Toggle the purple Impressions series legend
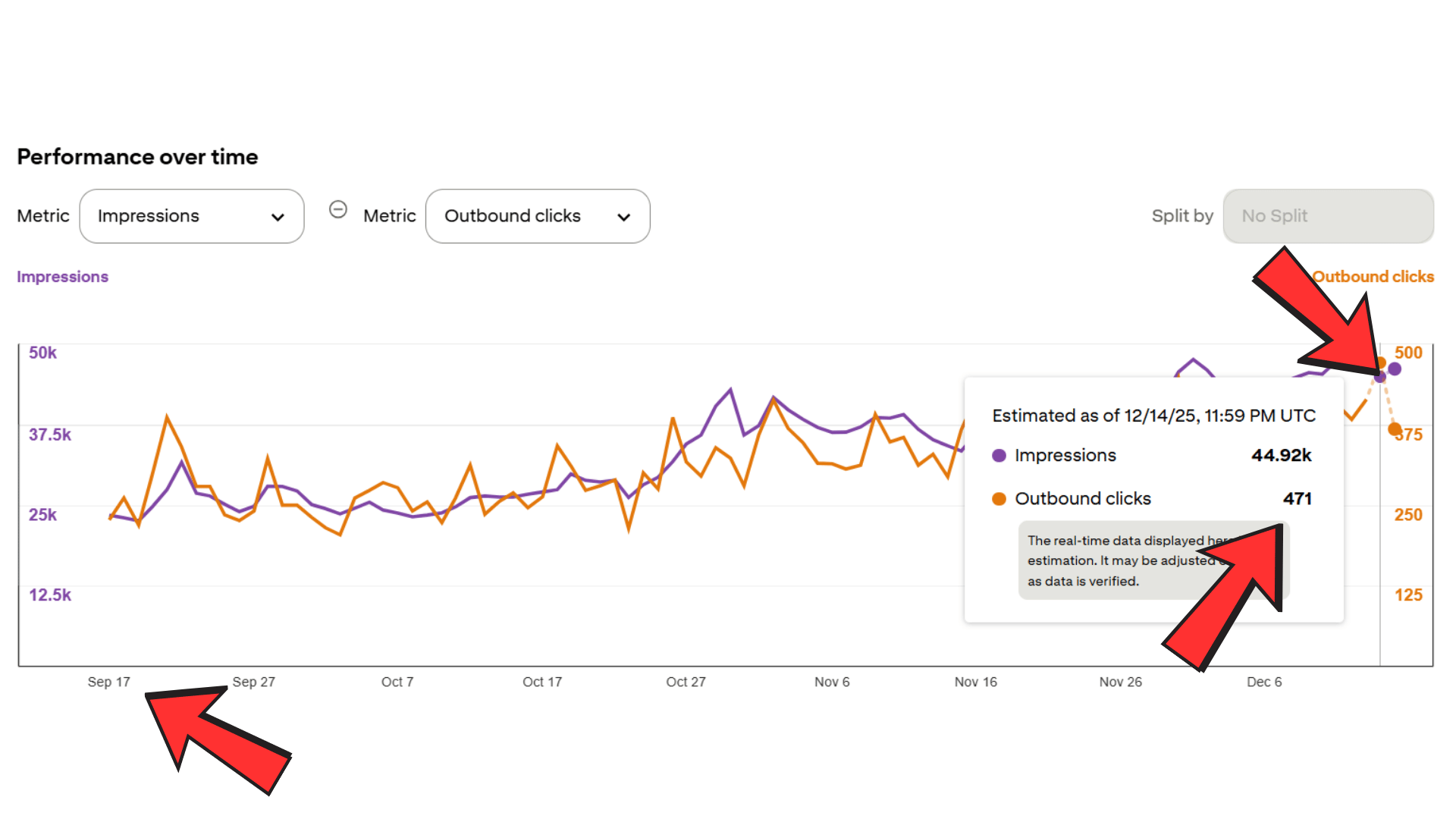The height and width of the screenshot is (819, 1456). pyautogui.click(x=63, y=277)
